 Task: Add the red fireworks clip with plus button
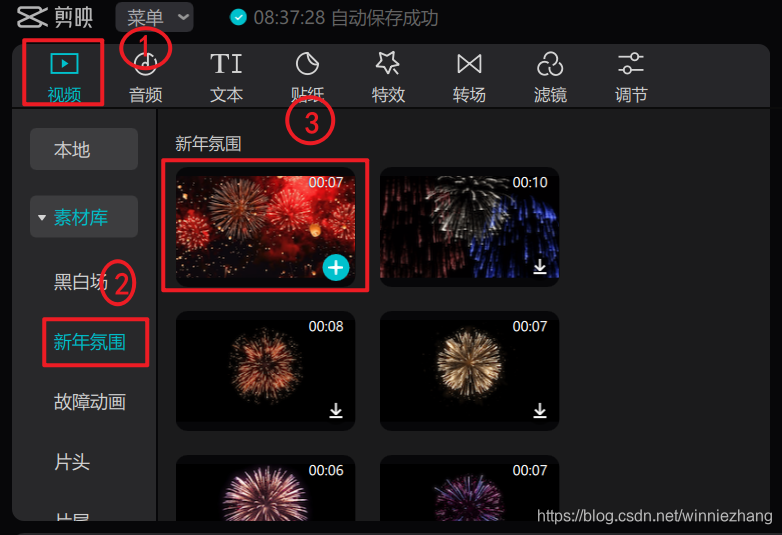[x=336, y=268]
